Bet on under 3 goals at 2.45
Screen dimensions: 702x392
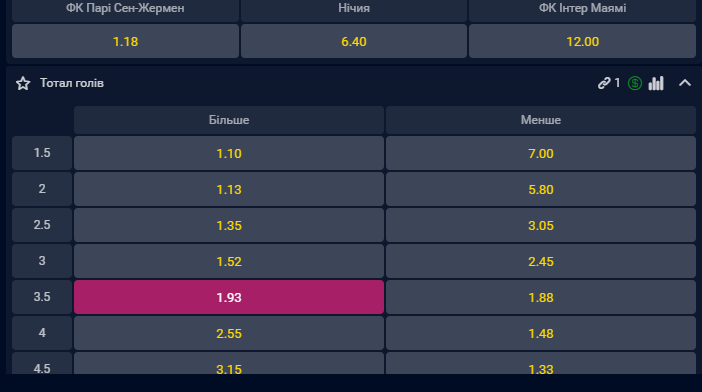click(541, 261)
